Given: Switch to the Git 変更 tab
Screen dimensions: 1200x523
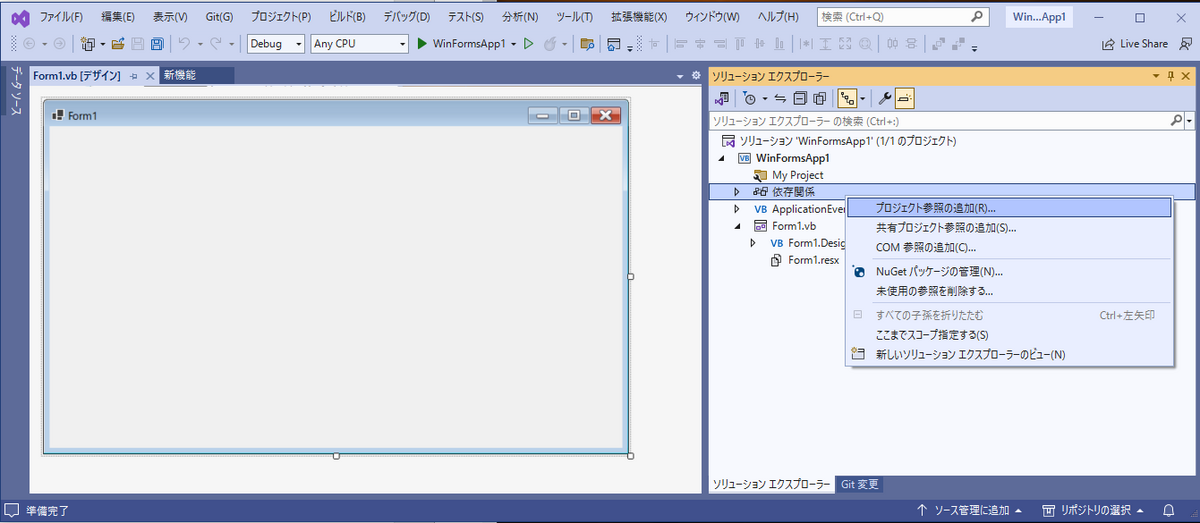Looking at the screenshot, I should pos(860,485).
